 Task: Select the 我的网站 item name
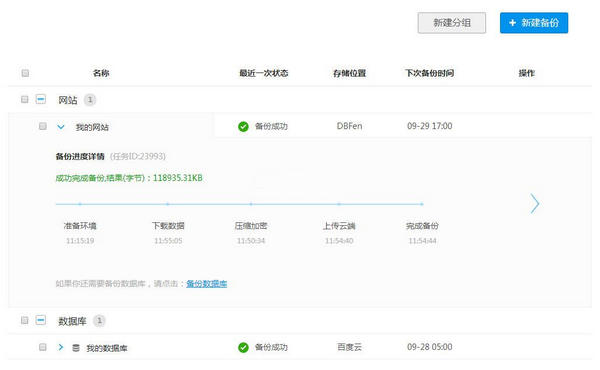pos(92,127)
